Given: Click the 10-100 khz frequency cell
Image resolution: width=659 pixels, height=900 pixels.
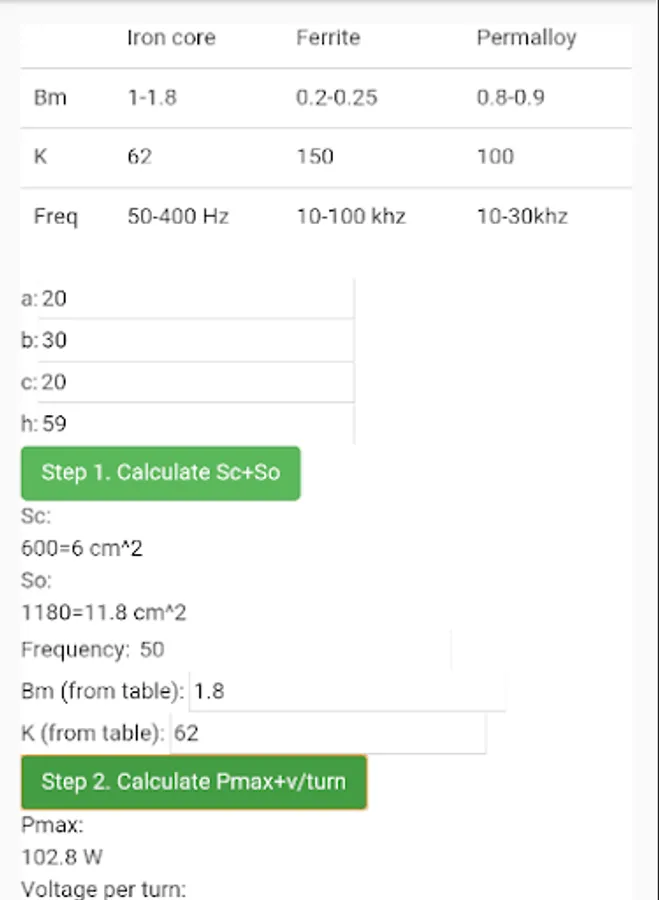Looking at the screenshot, I should 351,216.
